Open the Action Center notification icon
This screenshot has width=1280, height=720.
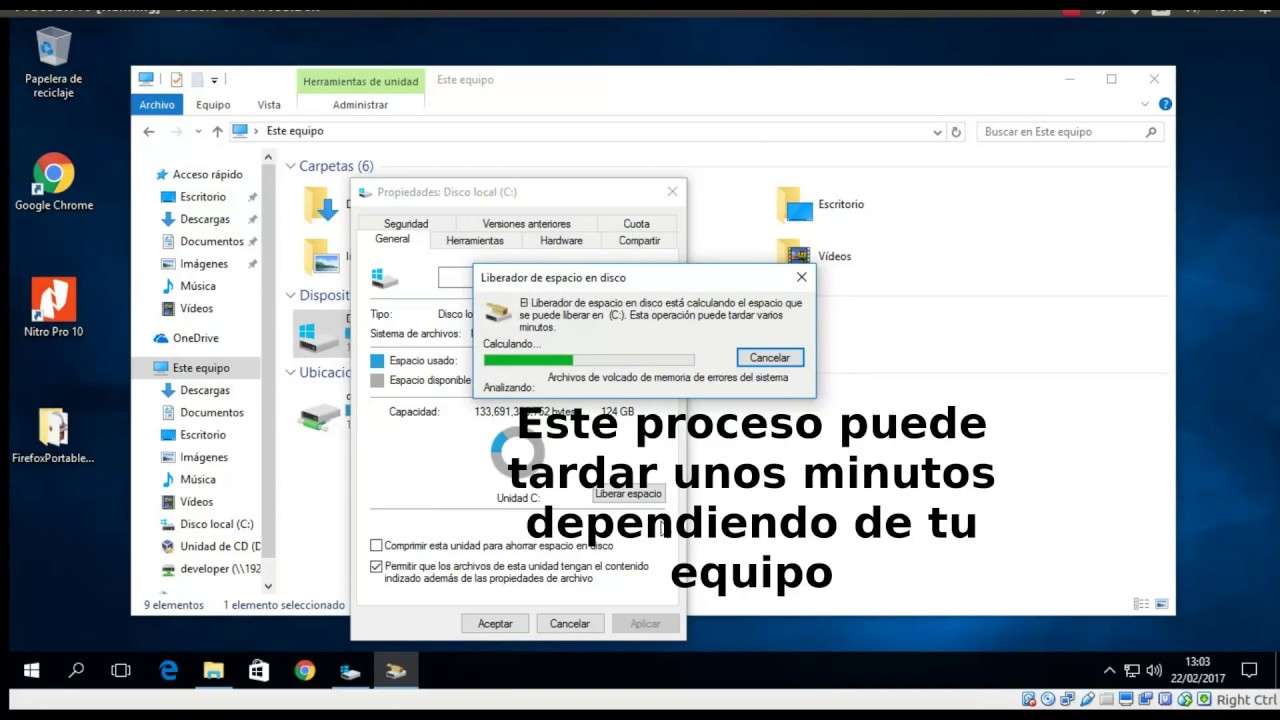1249,670
